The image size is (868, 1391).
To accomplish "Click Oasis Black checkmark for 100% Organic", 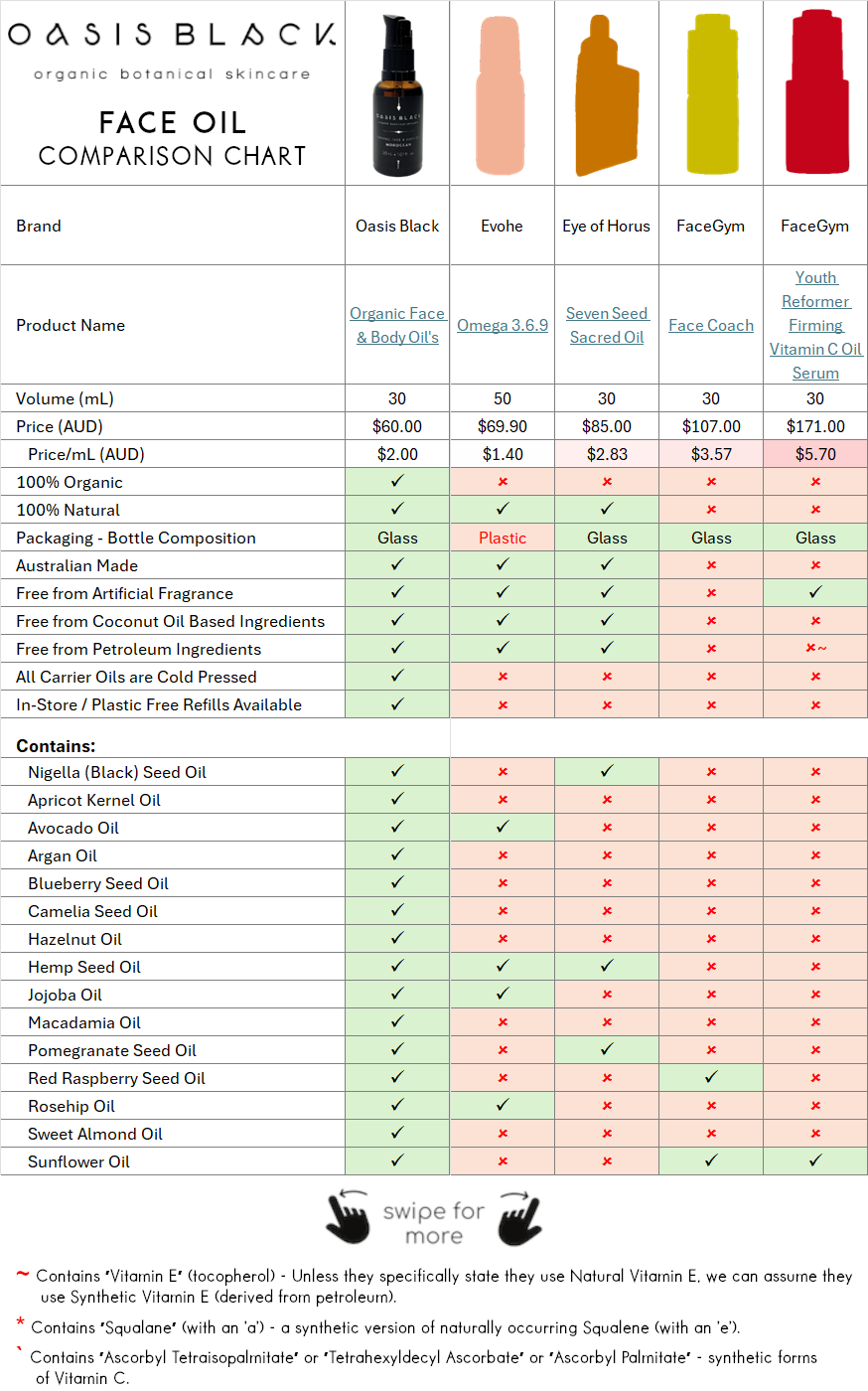I will [397, 481].
